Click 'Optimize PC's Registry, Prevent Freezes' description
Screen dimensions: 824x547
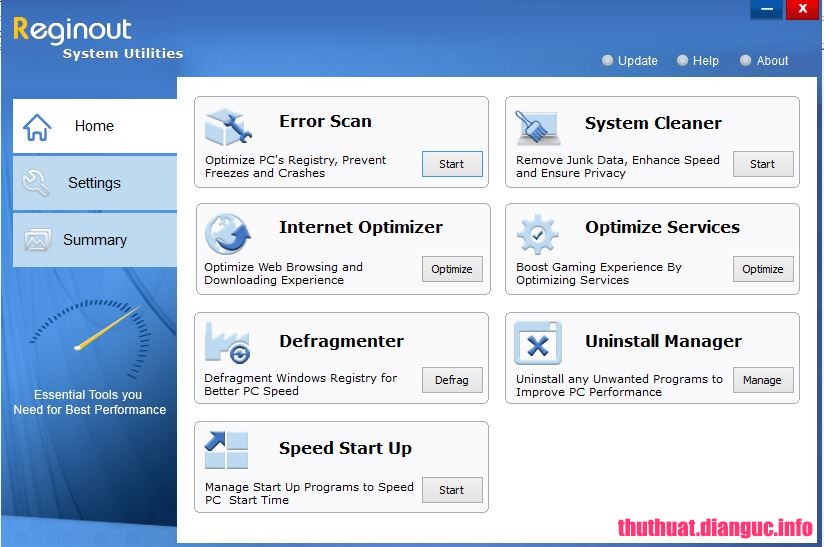point(295,167)
